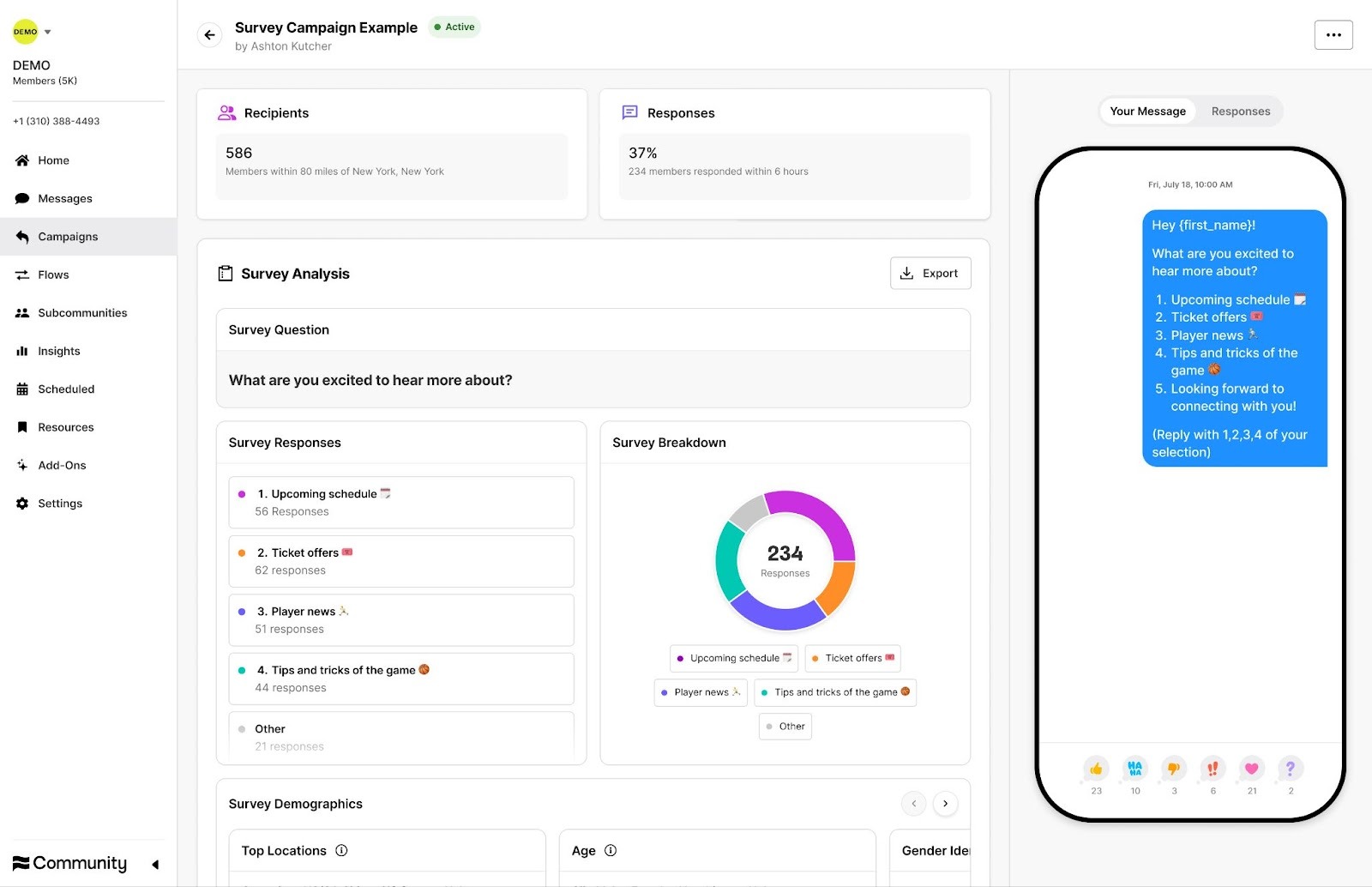Open Flows from the sidebar
1372x887 pixels.
point(53,275)
